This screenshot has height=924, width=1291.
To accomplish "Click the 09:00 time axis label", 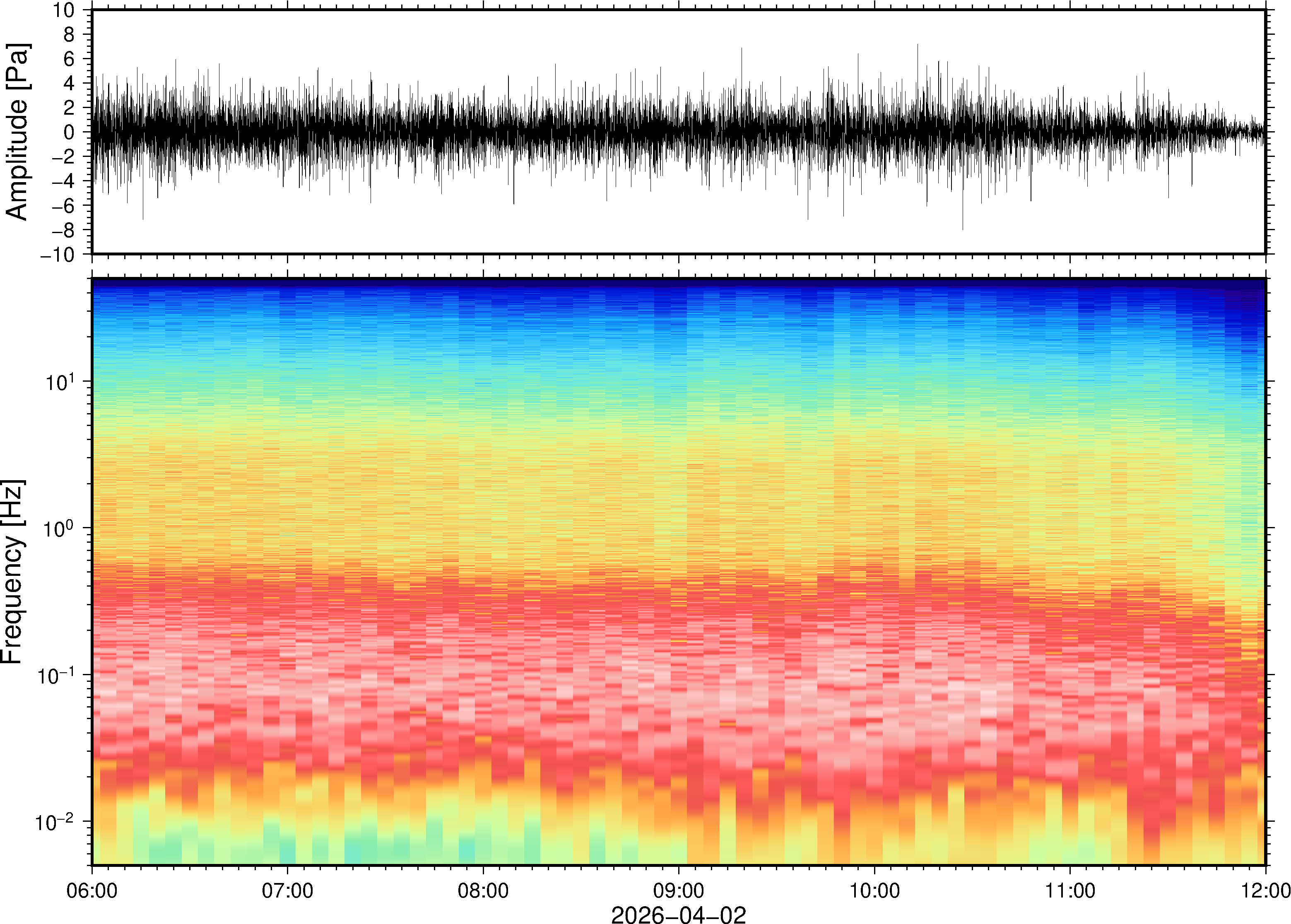I will click(x=679, y=890).
